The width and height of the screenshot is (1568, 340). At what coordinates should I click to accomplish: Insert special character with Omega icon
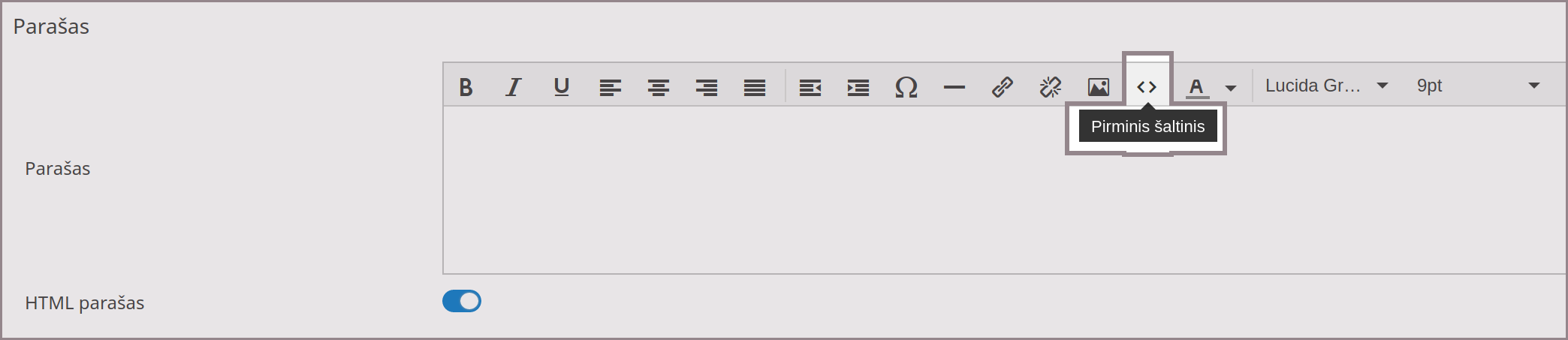[x=906, y=87]
